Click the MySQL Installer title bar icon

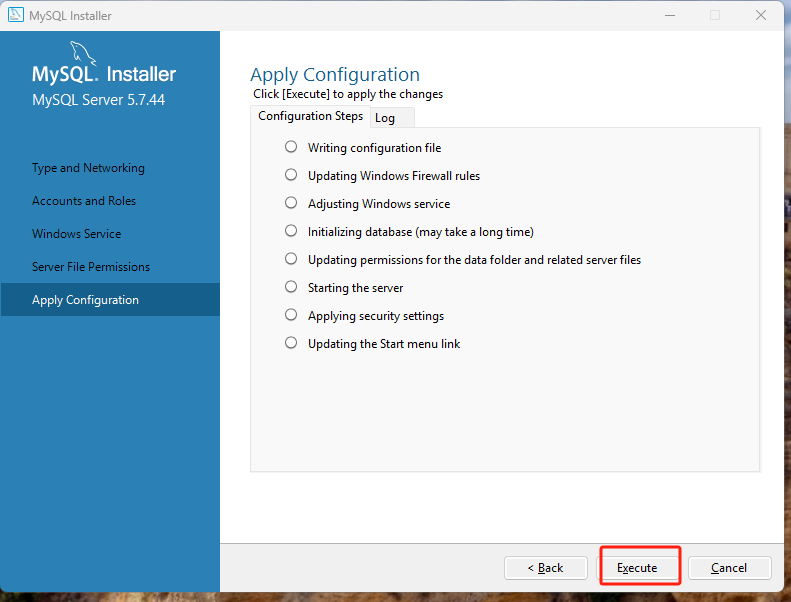click(15, 16)
